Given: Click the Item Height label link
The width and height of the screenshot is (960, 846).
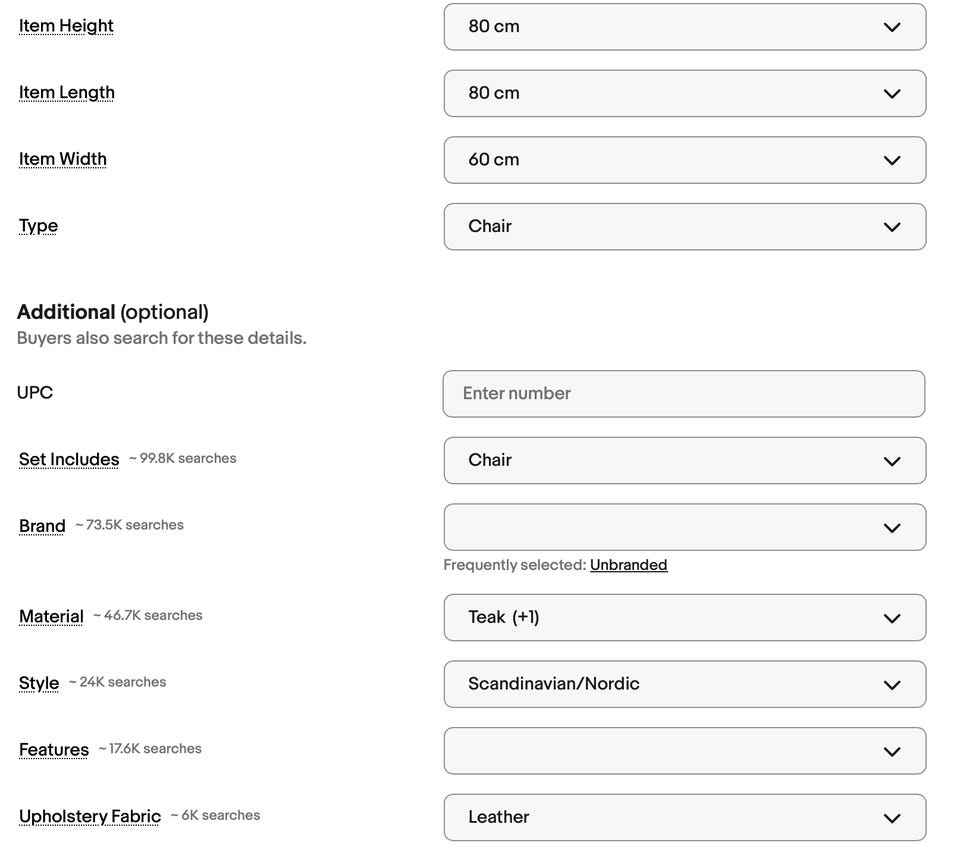Looking at the screenshot, I should point(66,26).
